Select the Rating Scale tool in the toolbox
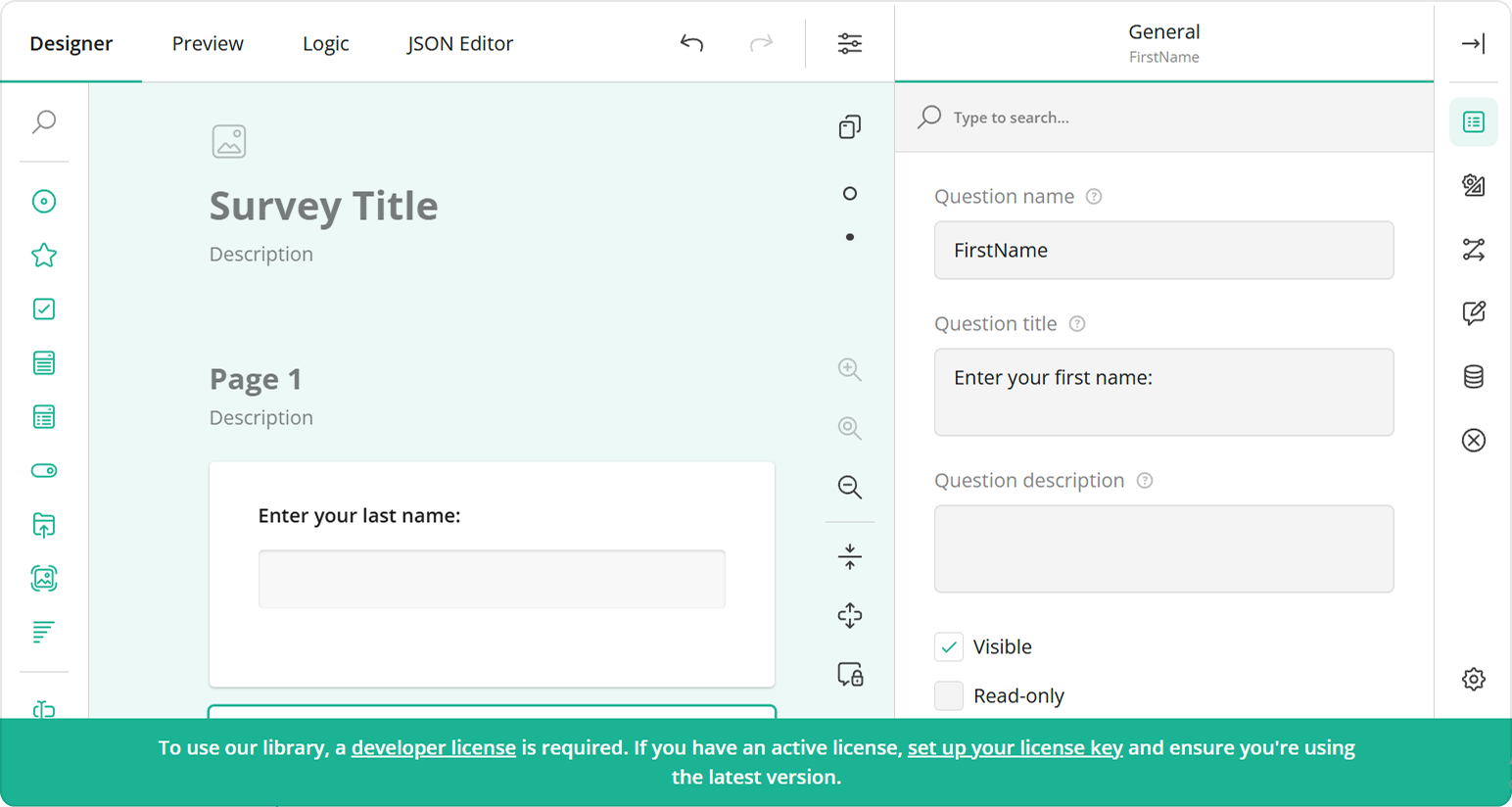 [x=44, y=255]
